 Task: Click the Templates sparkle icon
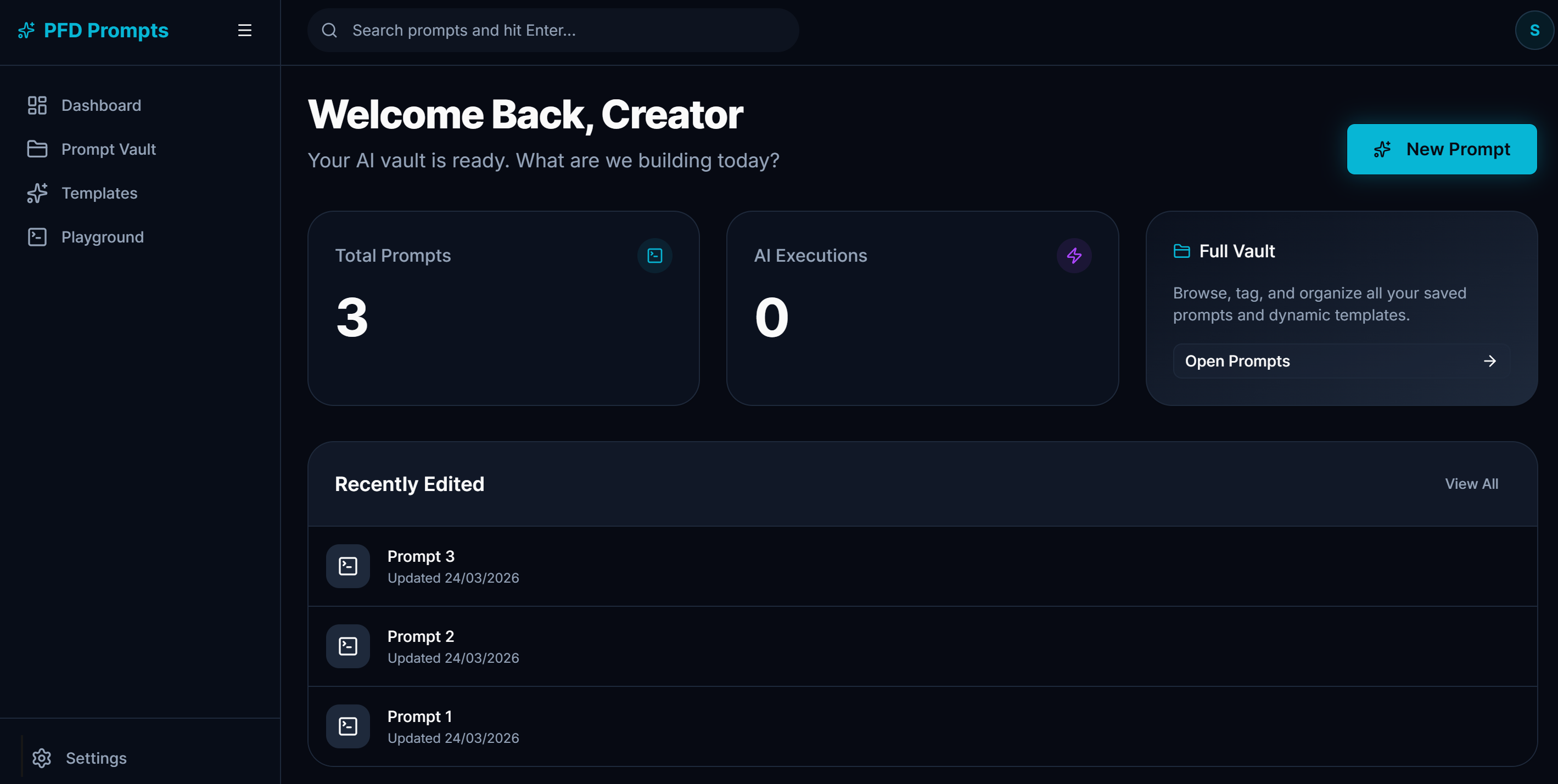tap(37, 194)
